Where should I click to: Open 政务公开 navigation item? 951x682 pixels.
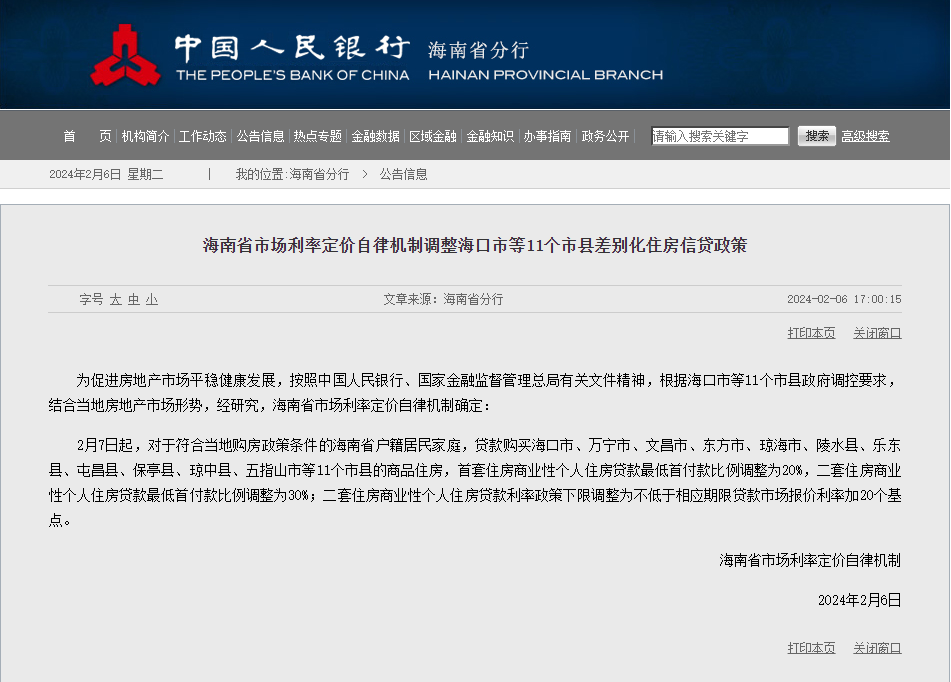(x=605, y=136)
